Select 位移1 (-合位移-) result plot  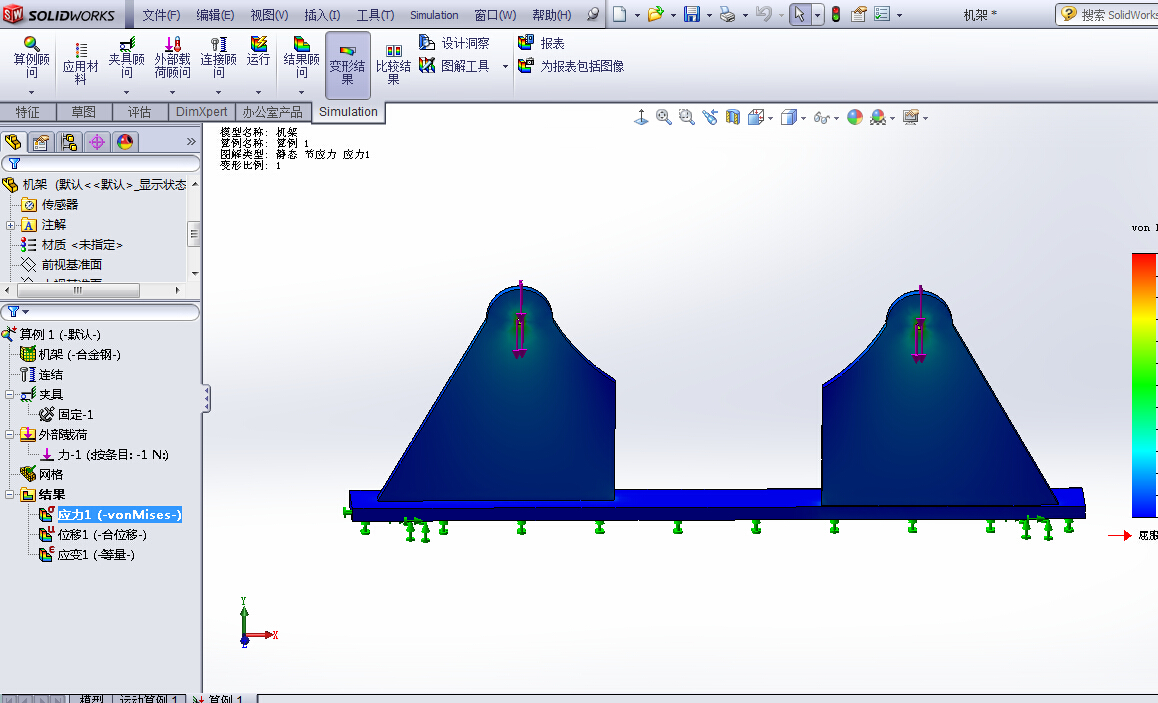click(102, 535)
